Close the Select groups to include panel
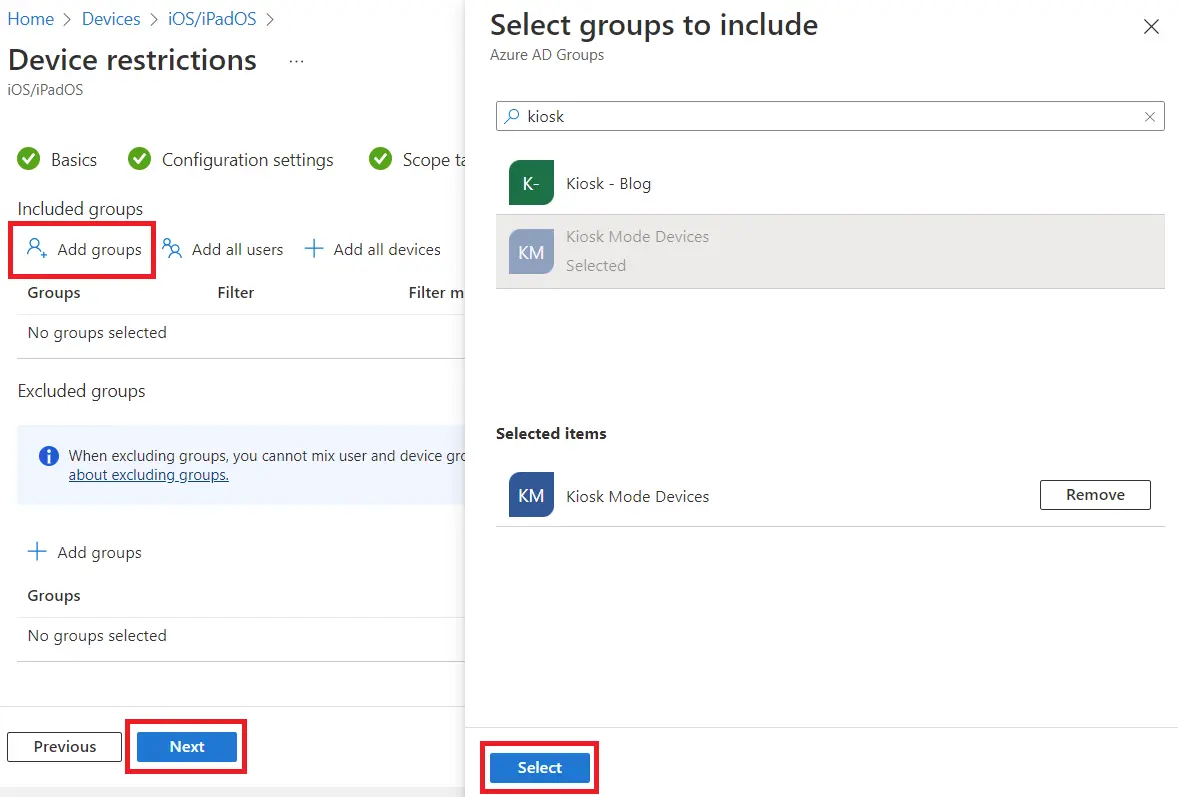This screenshot has height=797, width=1178. pos(1151,27)
